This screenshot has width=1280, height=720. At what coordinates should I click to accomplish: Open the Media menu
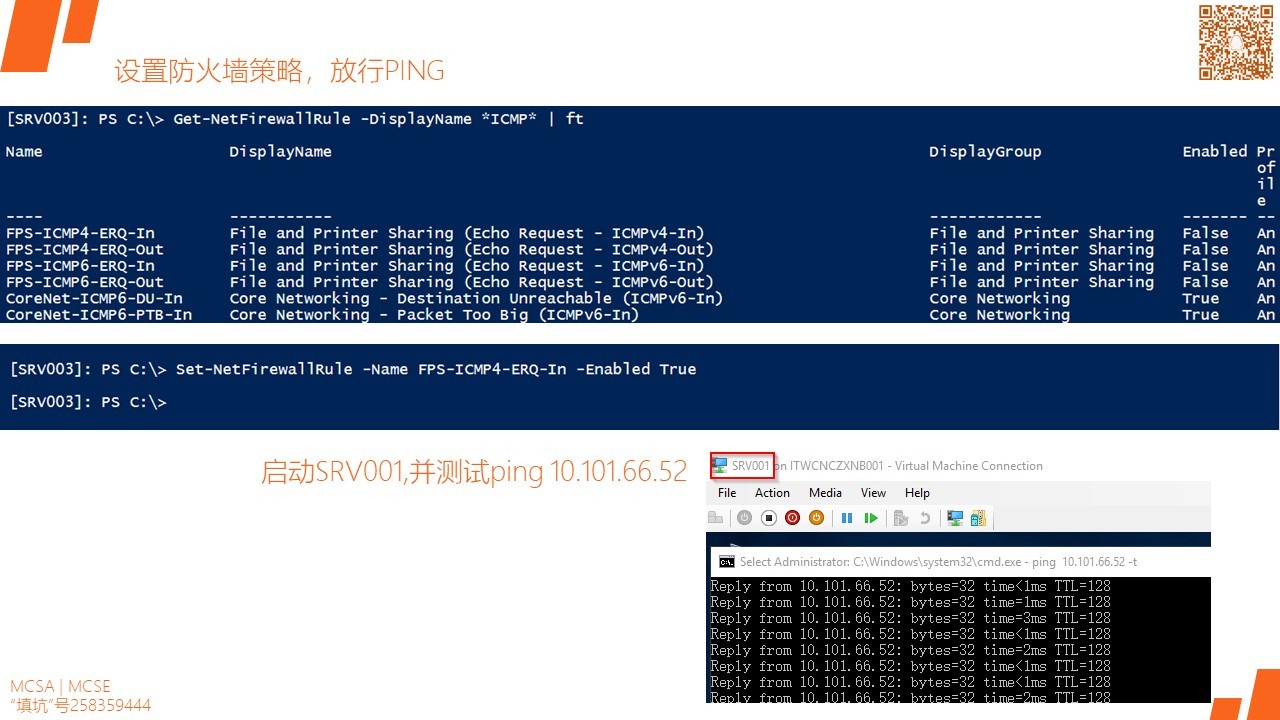coord(825,493)
